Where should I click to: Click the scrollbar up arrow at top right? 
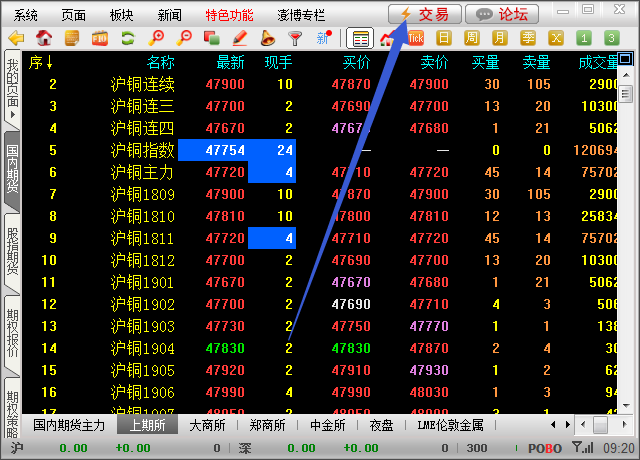click(627, 62)
